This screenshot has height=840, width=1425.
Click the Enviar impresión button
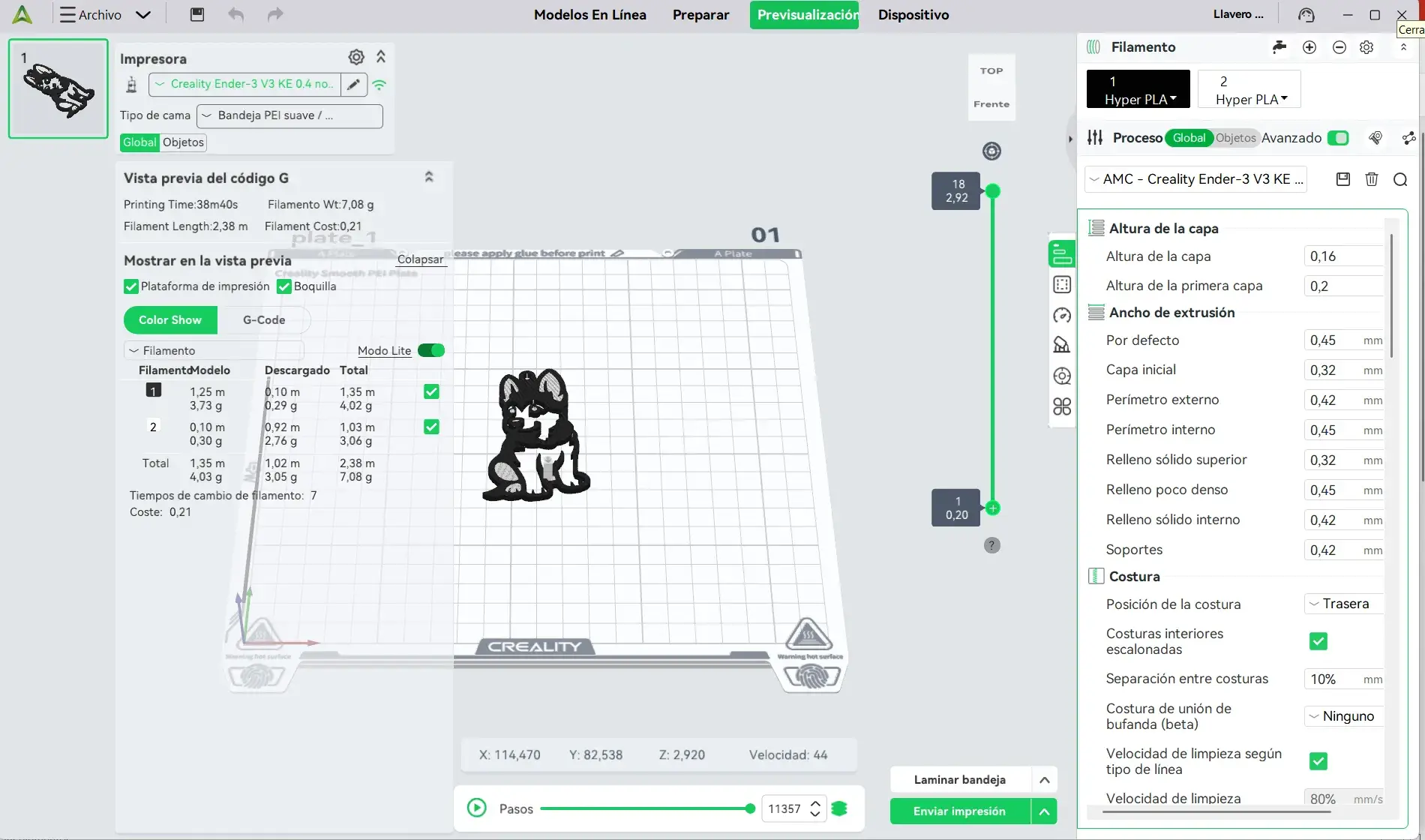tap(960, 811)
